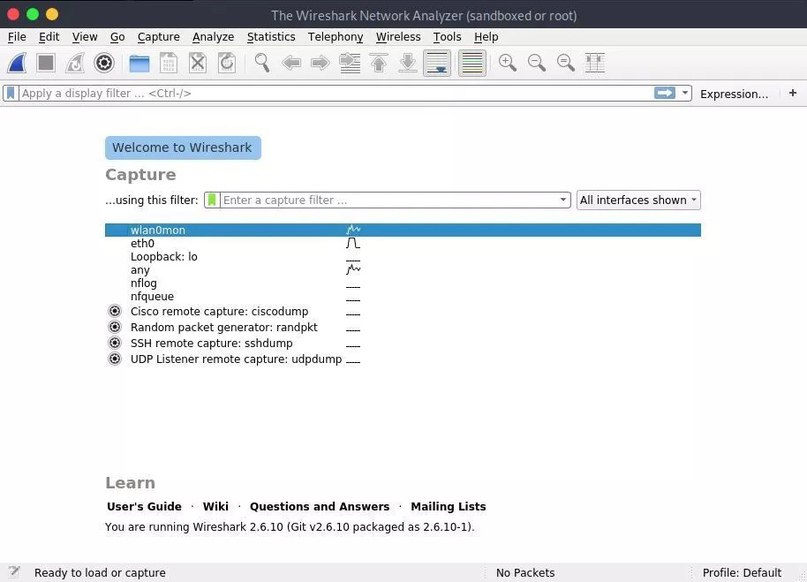The image size is (807, 582).
Task: Open the View menu
Action: (84, 37)
